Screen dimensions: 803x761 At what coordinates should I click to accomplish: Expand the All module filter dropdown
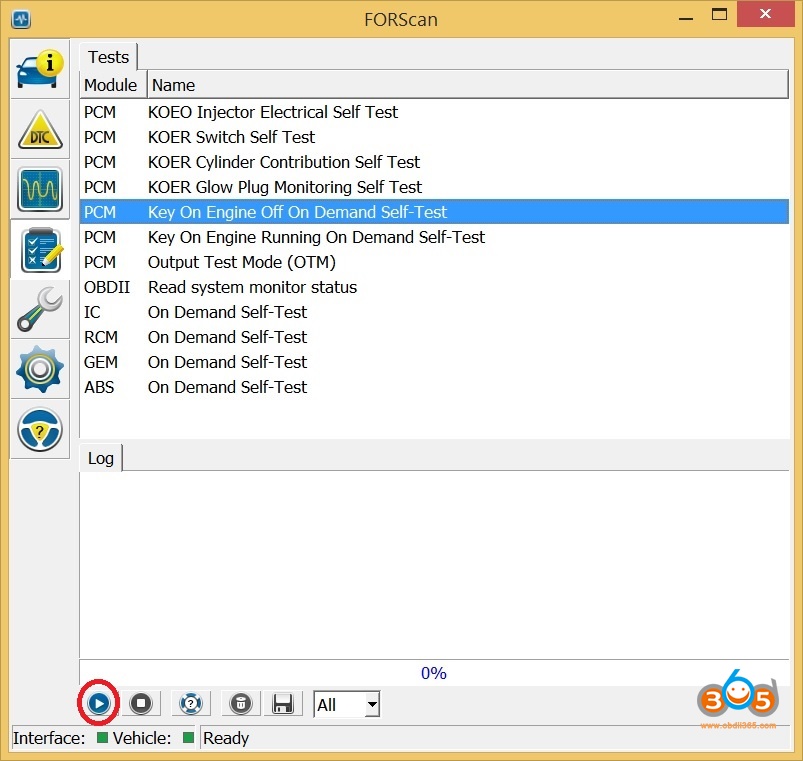[x=372, y=705]
